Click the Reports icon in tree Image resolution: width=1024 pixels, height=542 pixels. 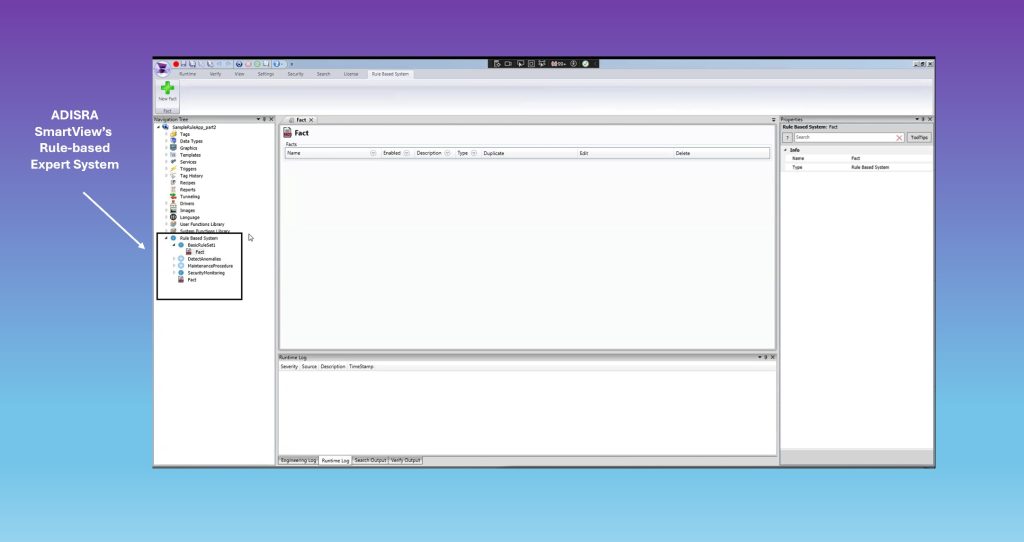pyautogui.click(x=174, y=189)
